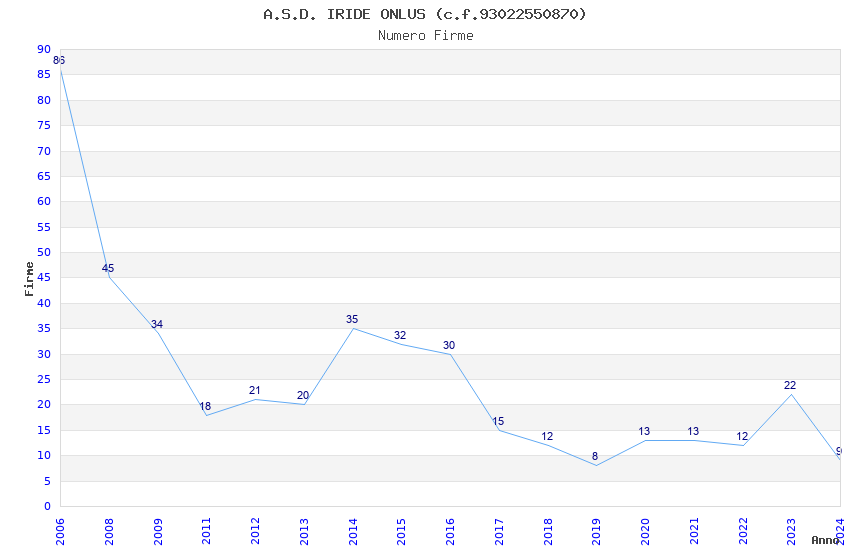Viewport: 850px width, 550px height.
Task: Click the y-axis tick label 10
Action: coord(44,456)
